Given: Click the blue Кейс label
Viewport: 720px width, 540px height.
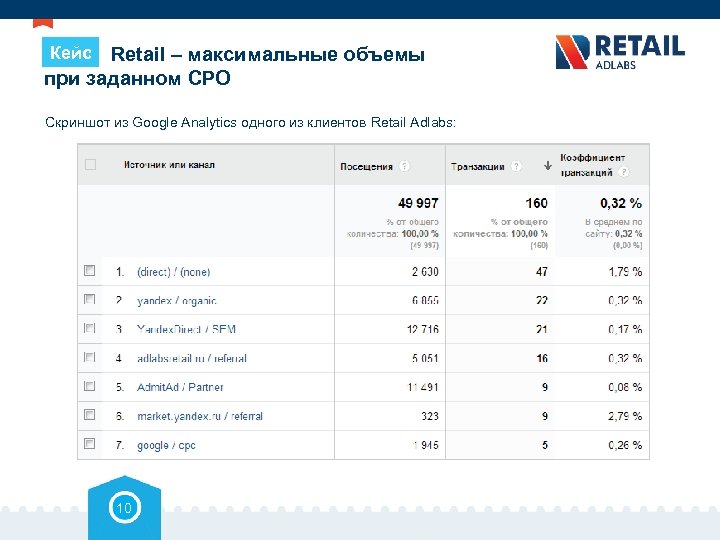Looking at the screenshot, I should [x=70, y=52].
